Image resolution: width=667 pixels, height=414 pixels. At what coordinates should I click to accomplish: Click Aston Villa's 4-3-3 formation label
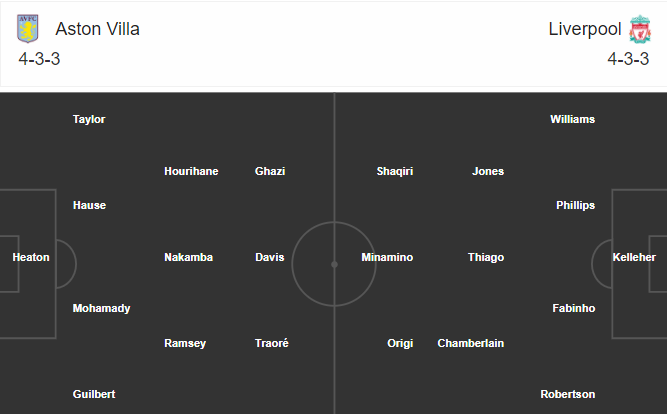[x=39, y=59]
